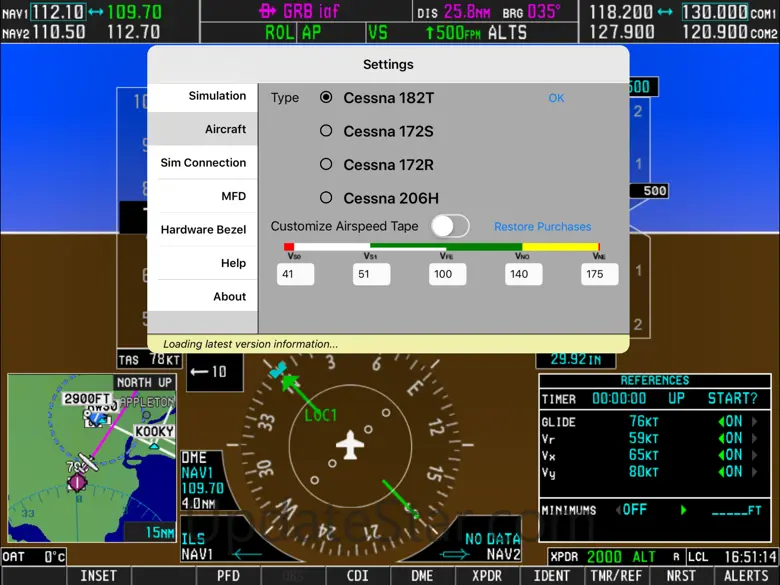The height and width of the screenshot is (585, 780).
Task: Open the MFD settings tab
Action: [202, 196]
